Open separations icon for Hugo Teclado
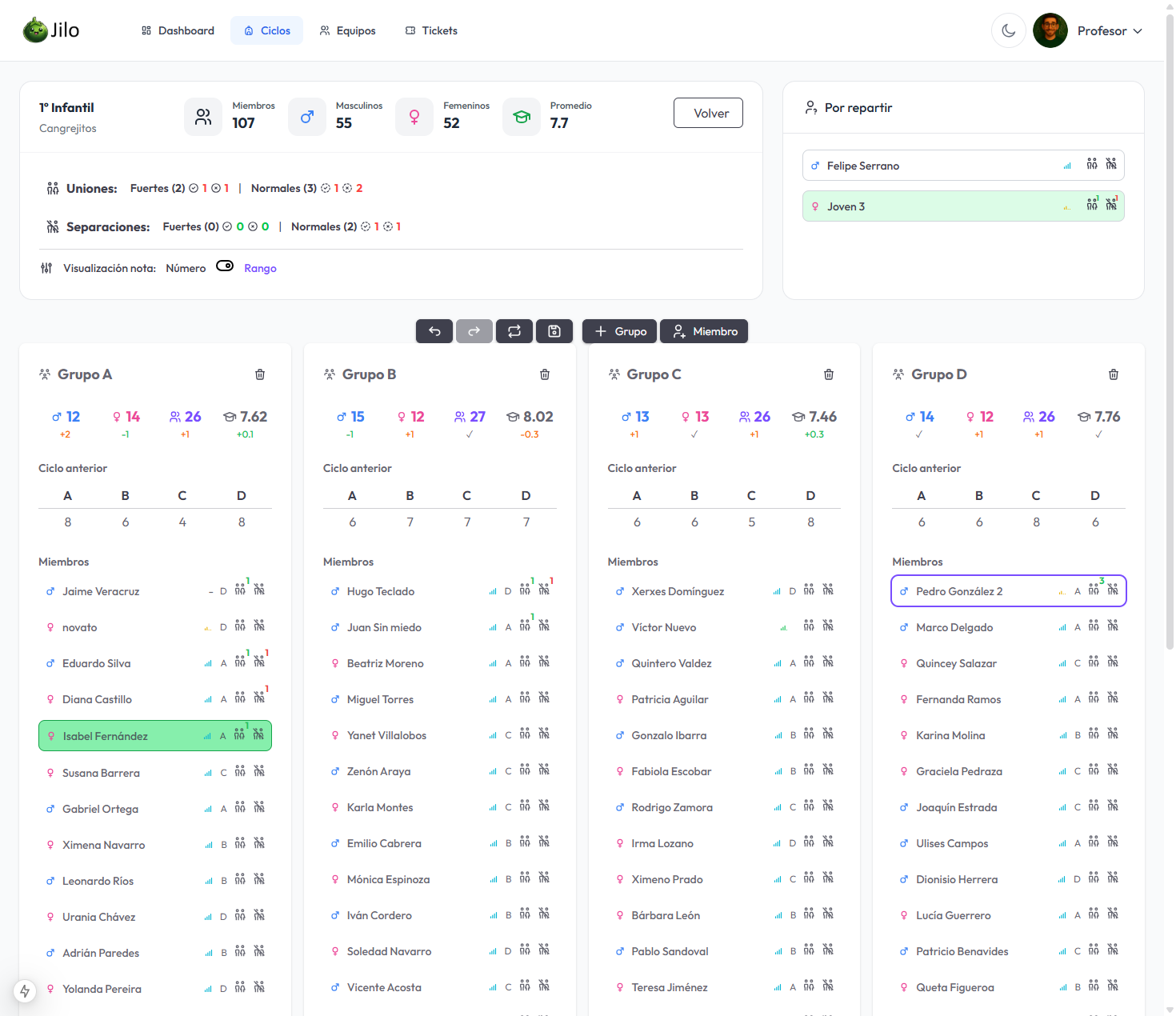Screen dimensions: 1176x1016 point(544,590)
